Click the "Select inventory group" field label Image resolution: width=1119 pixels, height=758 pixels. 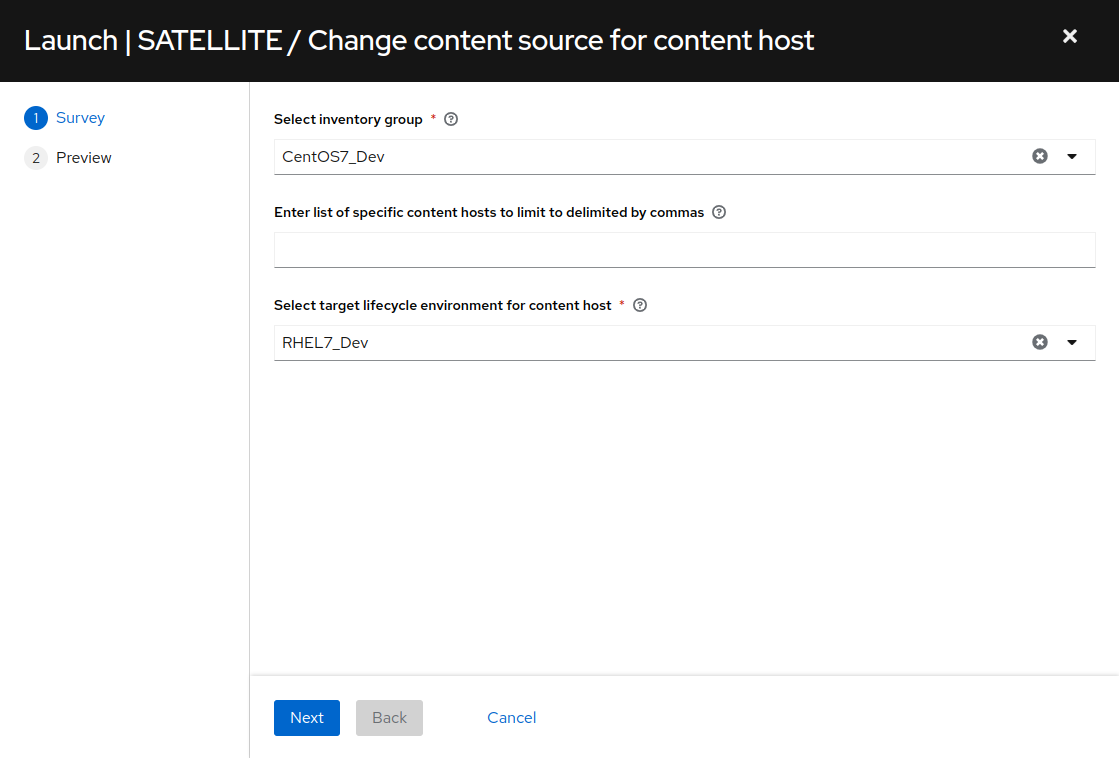coord(348,119)
